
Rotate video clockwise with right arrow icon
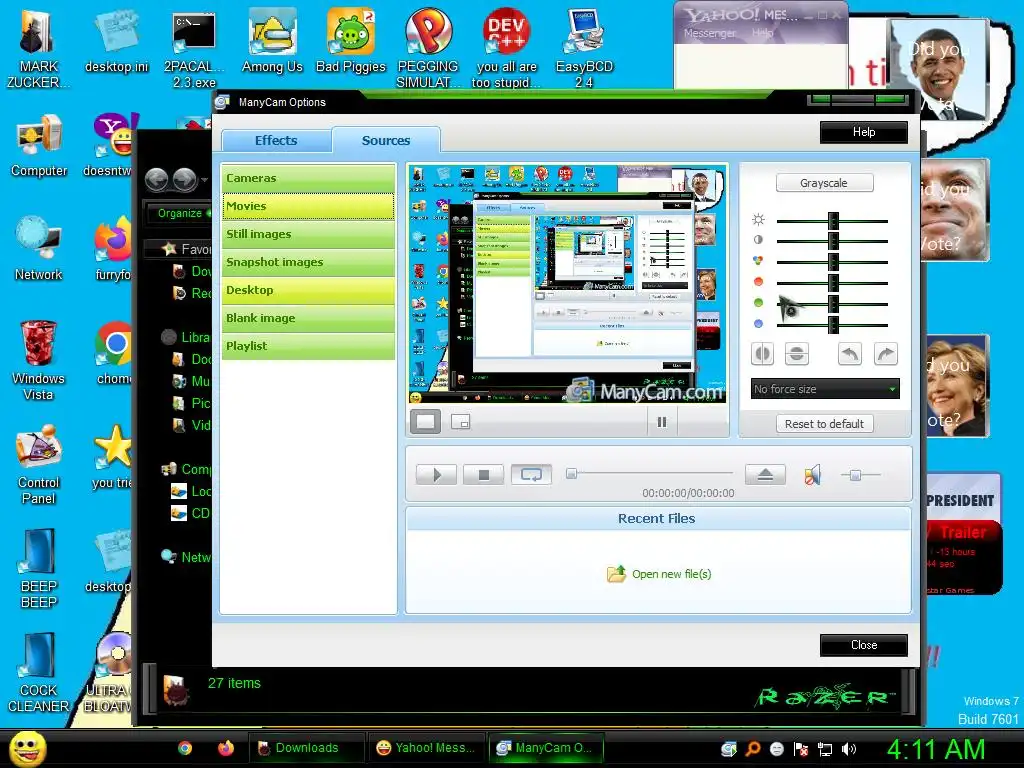[886, 354]
